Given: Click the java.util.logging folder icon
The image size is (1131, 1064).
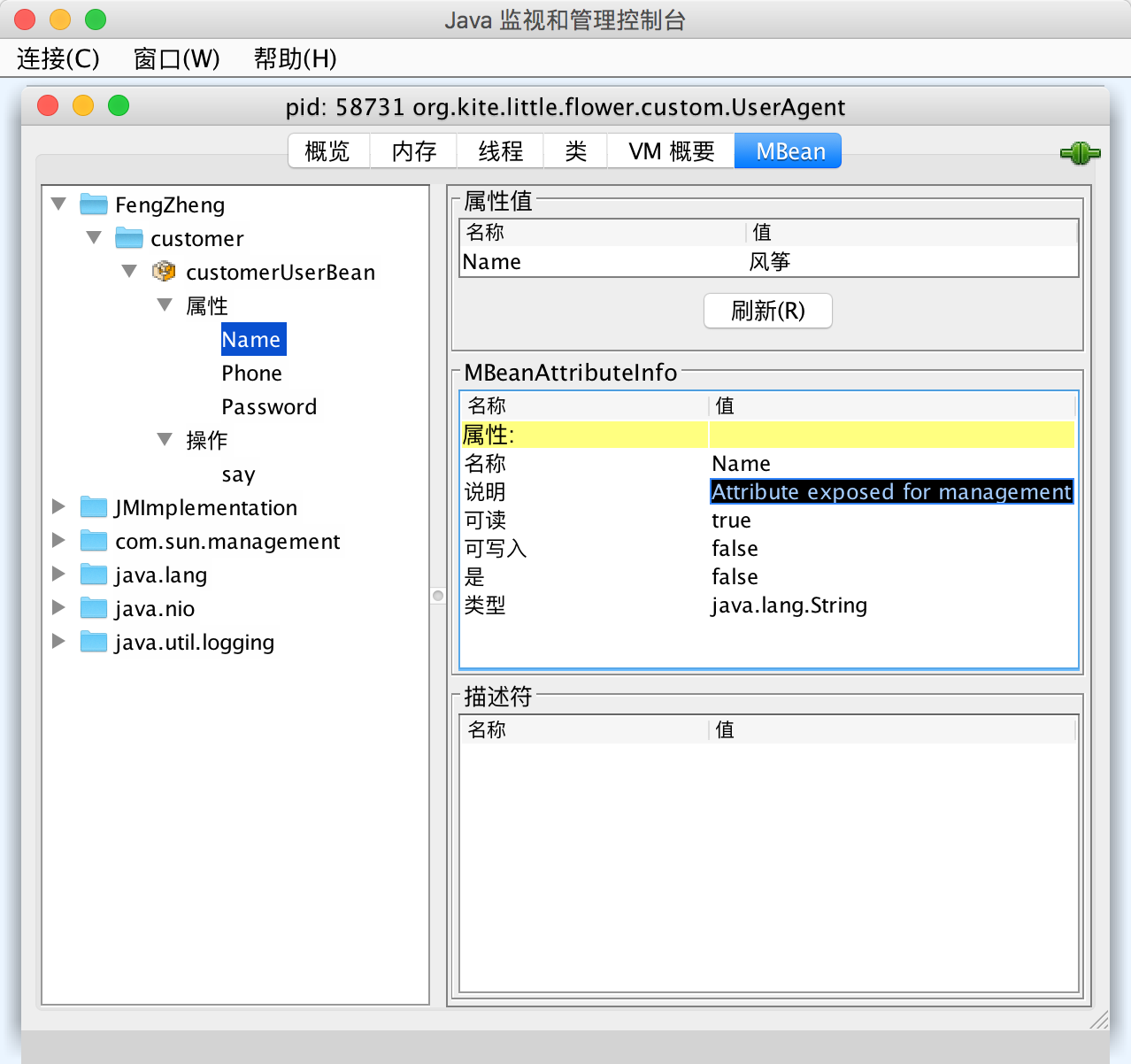Looking at the screenshot, I should [93, 641].
